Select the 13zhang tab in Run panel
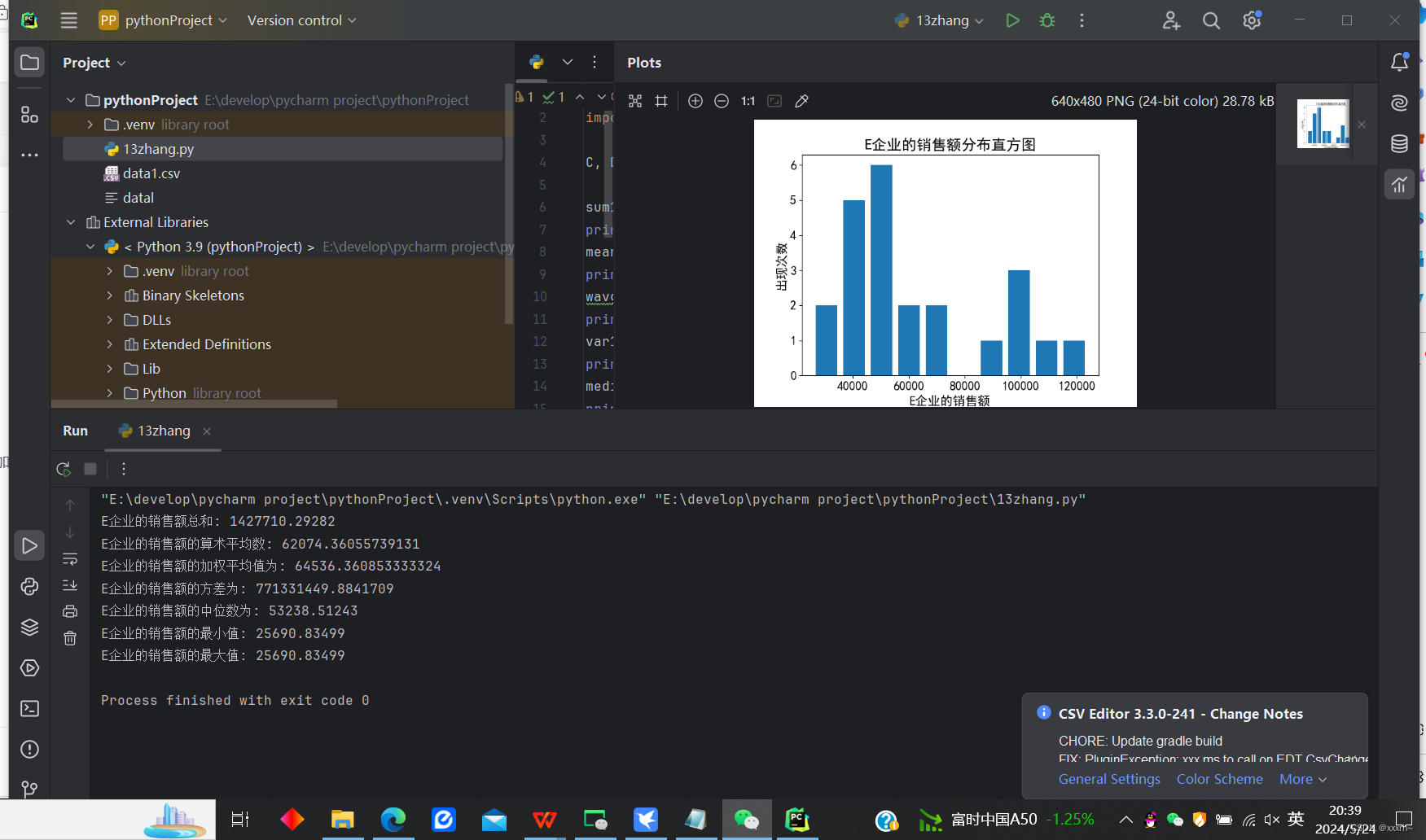 [162, 431]
